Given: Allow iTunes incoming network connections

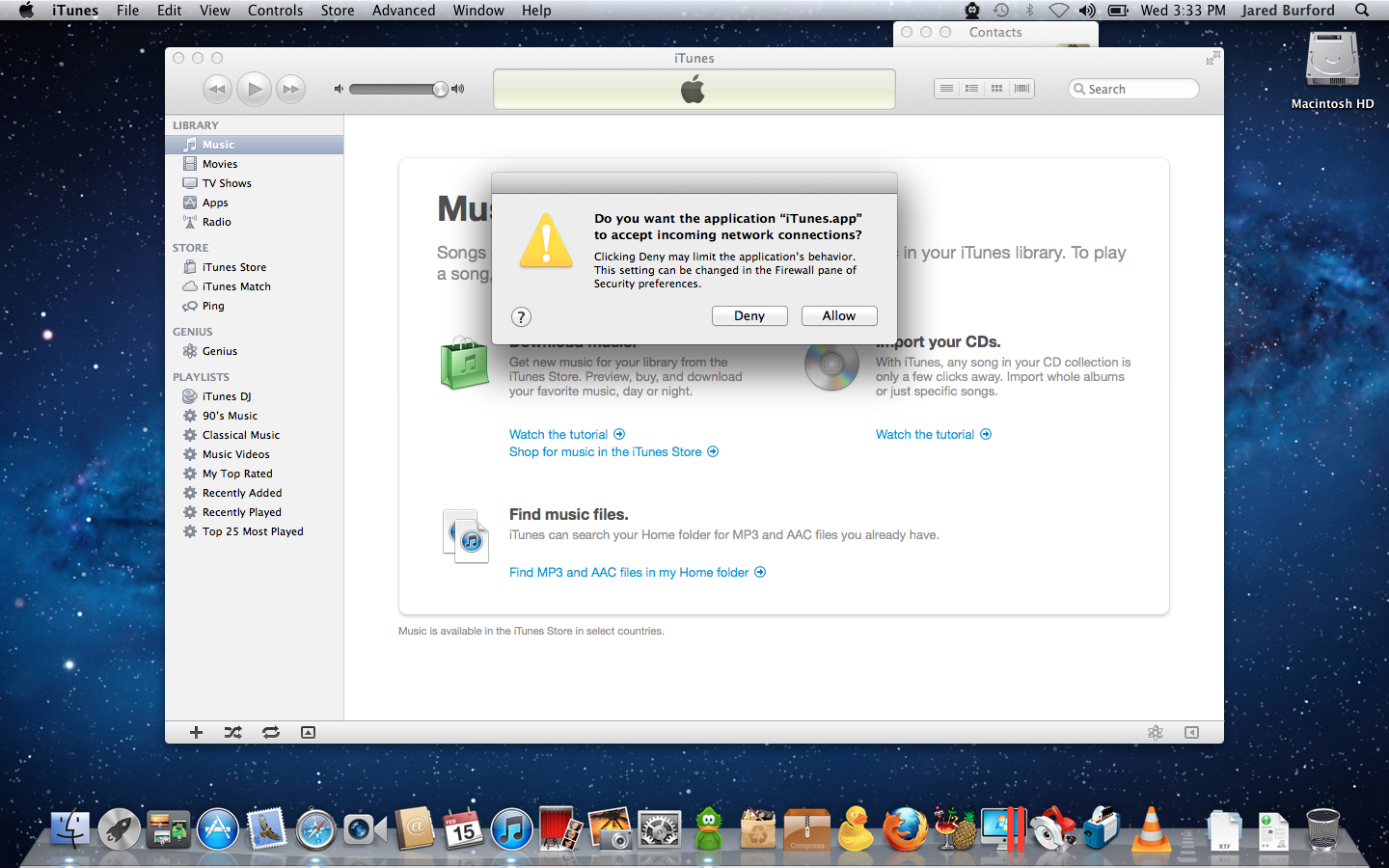Looking at the screenshot, I should coord(839,315).
